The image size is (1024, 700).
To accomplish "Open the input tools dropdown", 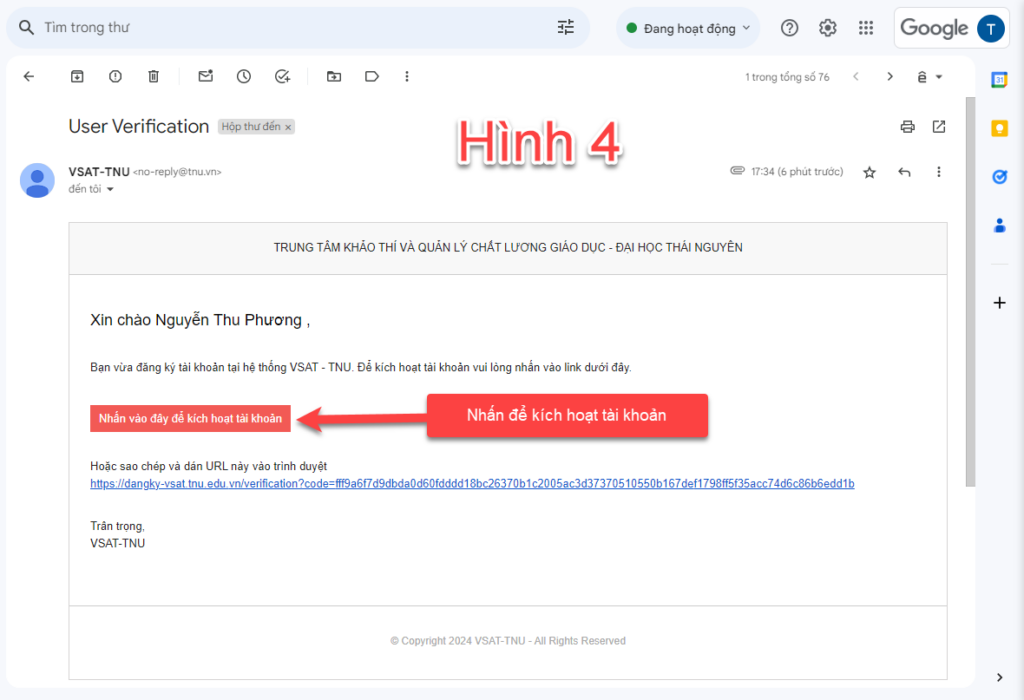I will tap(930, 77).
